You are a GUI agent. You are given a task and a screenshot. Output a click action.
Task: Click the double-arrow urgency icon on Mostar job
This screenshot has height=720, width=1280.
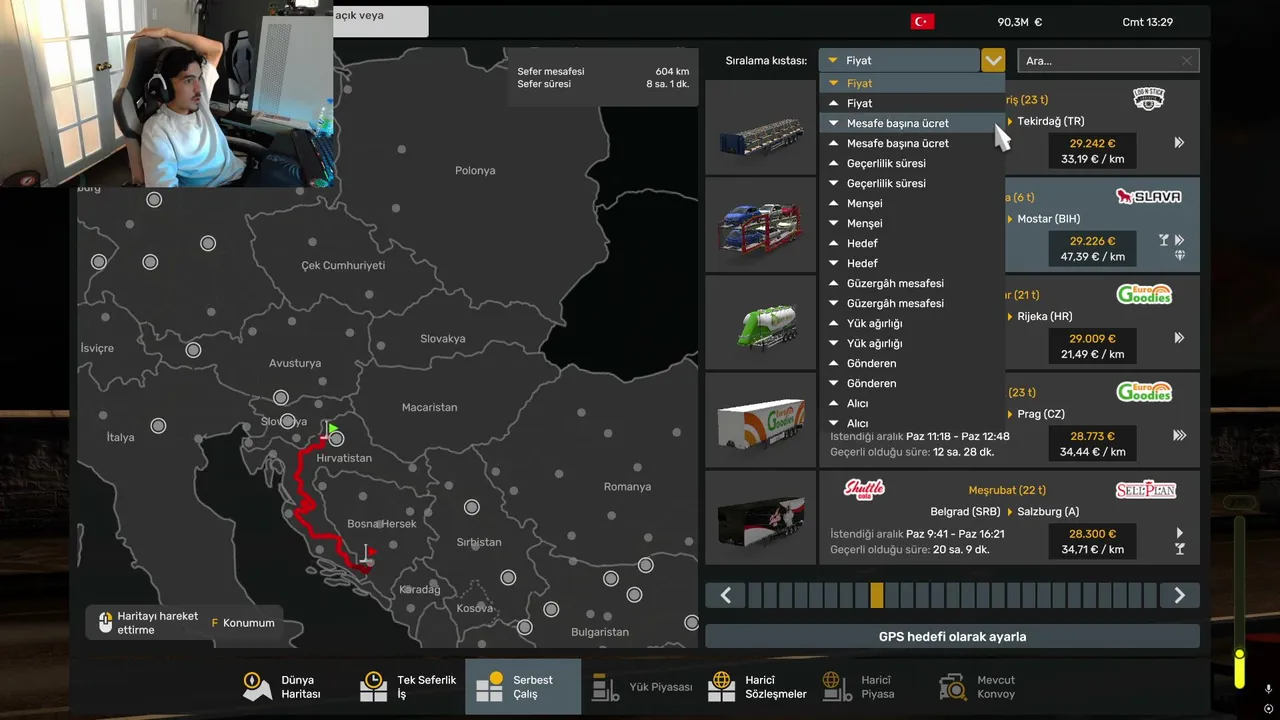click(1179, 240)
